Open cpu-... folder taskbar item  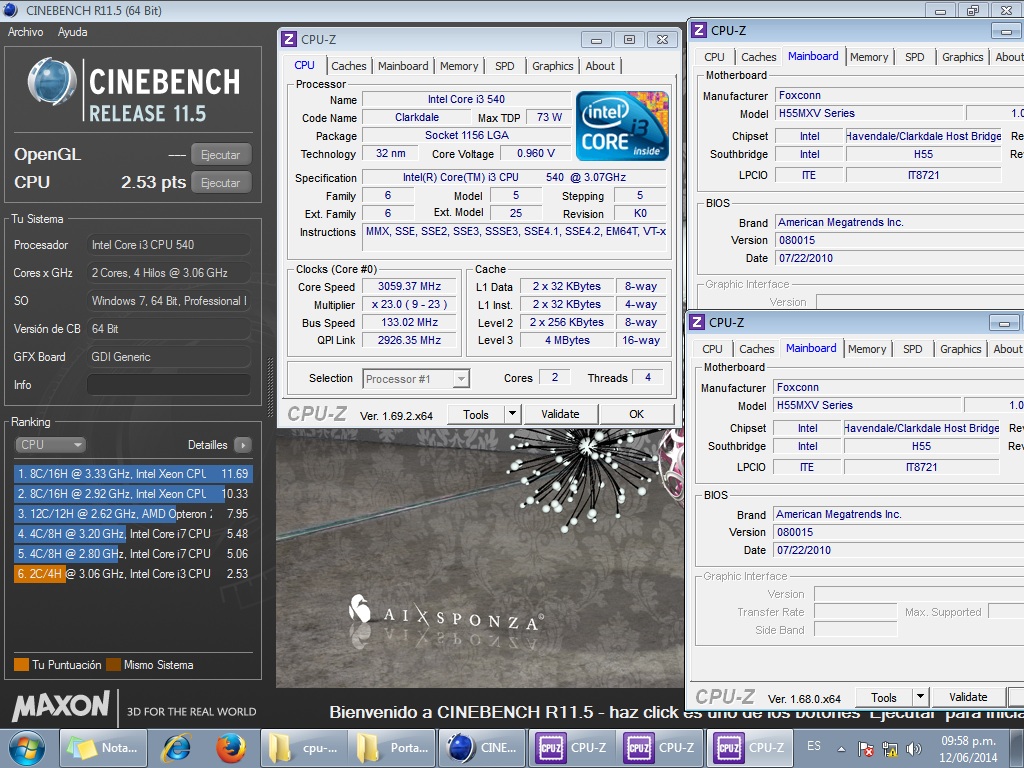click(304, 748)
